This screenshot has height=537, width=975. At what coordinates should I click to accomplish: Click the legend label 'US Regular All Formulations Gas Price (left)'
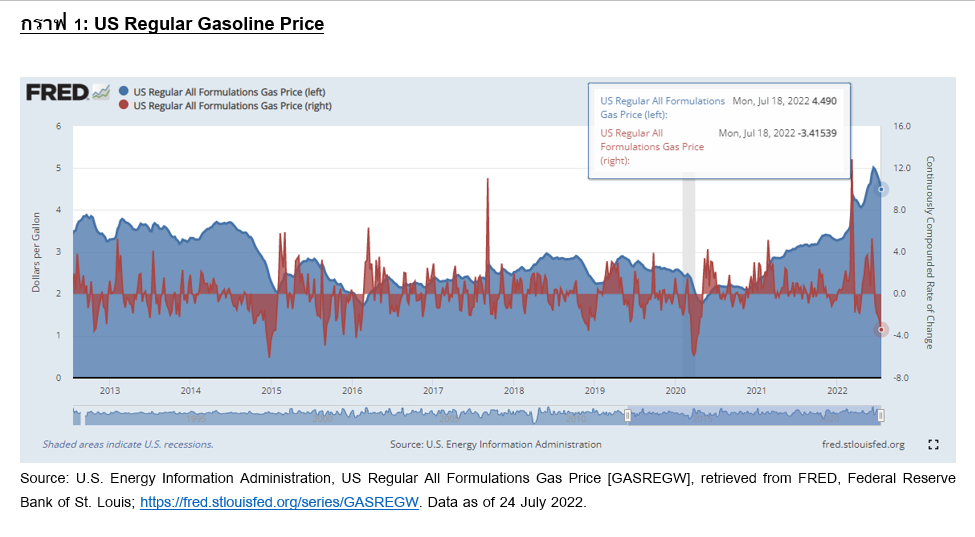(x=229, y=92)
